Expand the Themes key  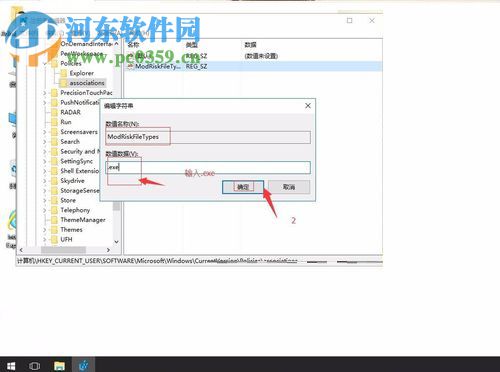(x=45, y=230)
